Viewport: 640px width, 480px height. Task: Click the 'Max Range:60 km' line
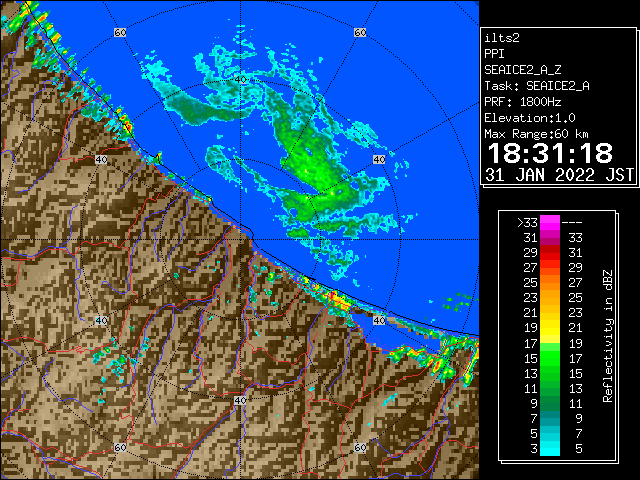point(536,134)
